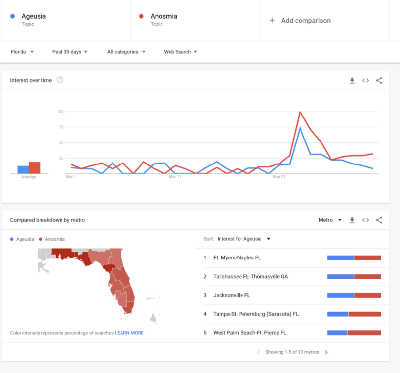
Task: Select the Anosmia search term box
Action: [195, 20]
